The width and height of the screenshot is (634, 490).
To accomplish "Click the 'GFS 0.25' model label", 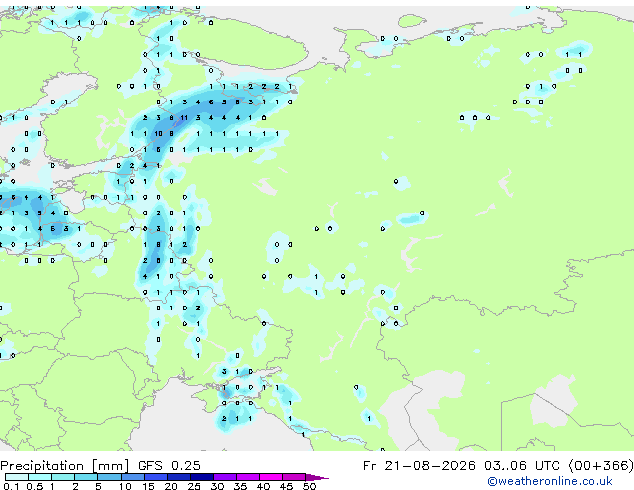I will pos(169,466).
